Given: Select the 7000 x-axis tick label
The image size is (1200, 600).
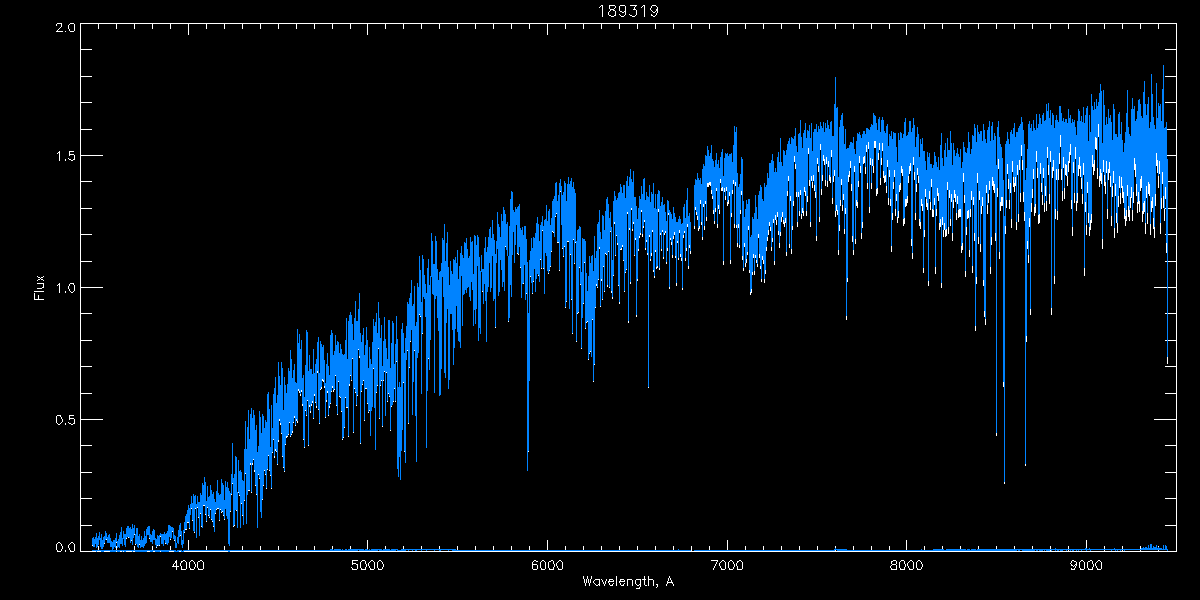Looking at the screenshot, I should click(727, 566).
